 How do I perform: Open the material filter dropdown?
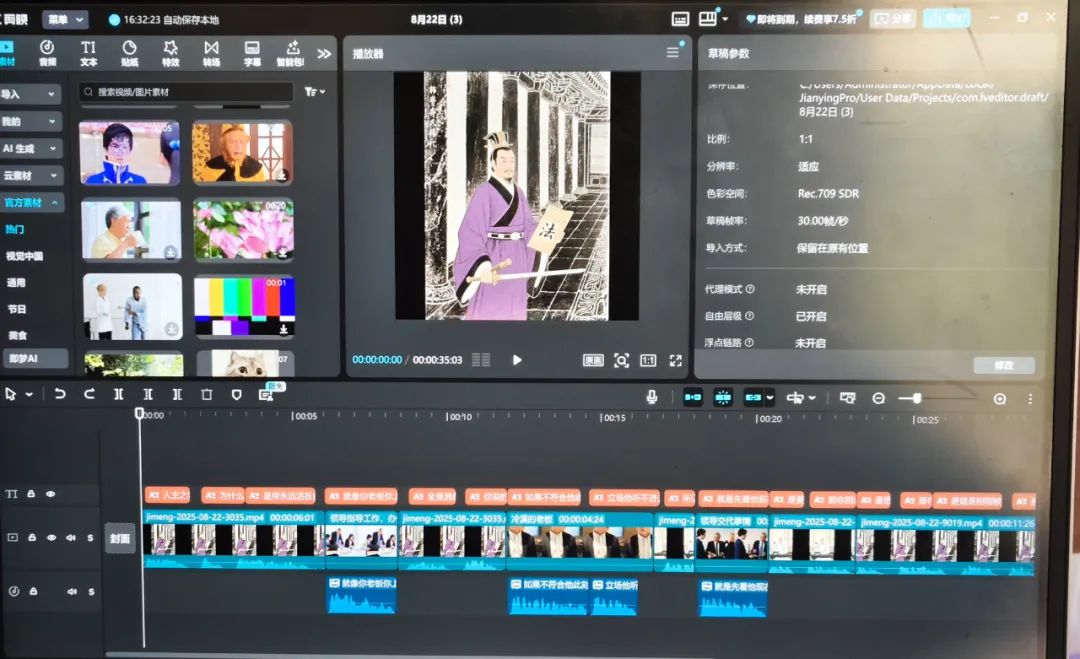[315, 92]
